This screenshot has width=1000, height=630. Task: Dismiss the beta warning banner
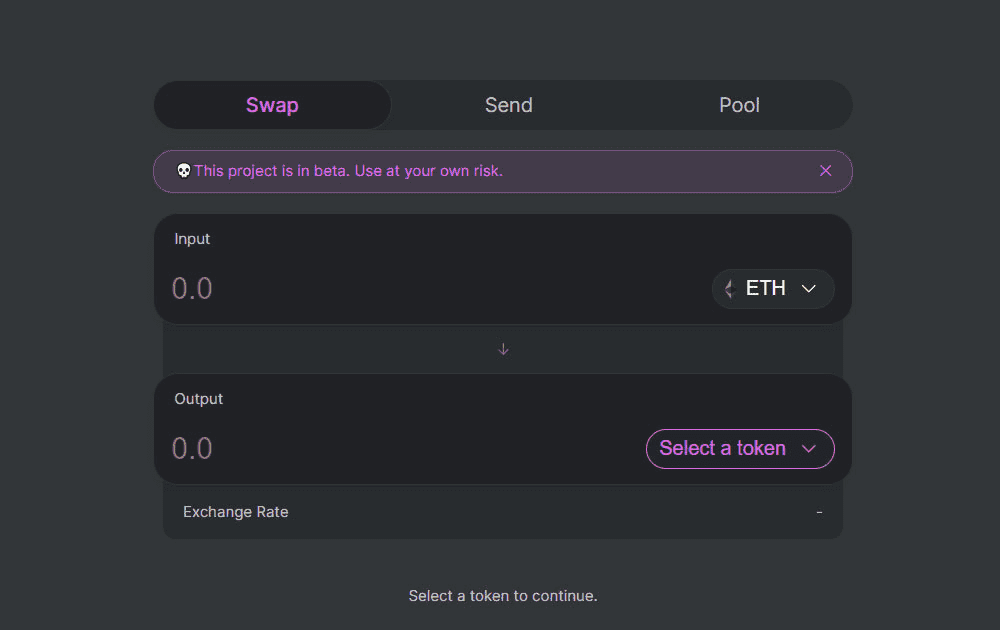coord(825,170)
